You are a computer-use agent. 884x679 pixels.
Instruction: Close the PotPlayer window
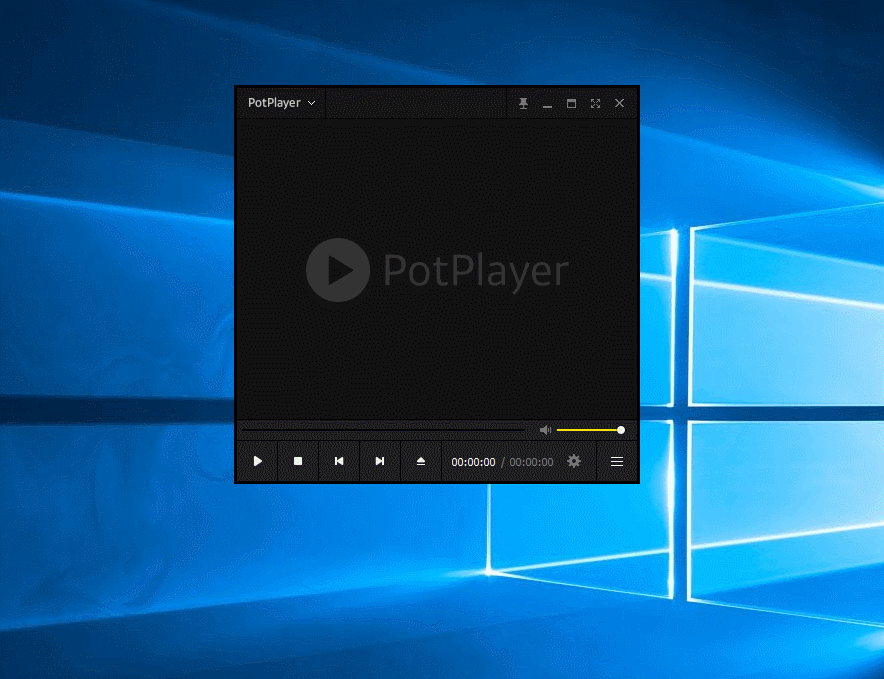pos(620,103)
